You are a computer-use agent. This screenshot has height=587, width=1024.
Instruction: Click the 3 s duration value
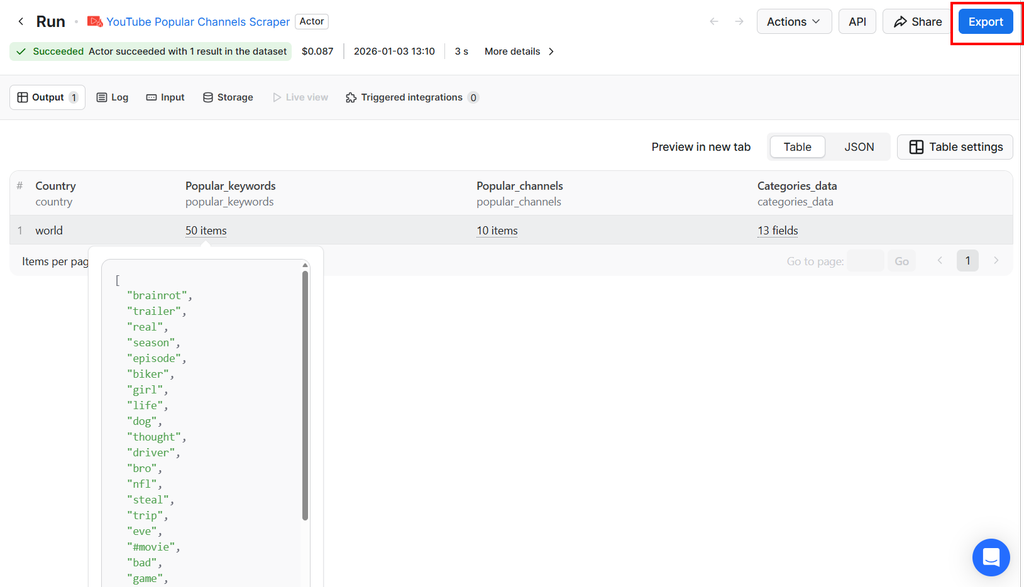point(461,52)
